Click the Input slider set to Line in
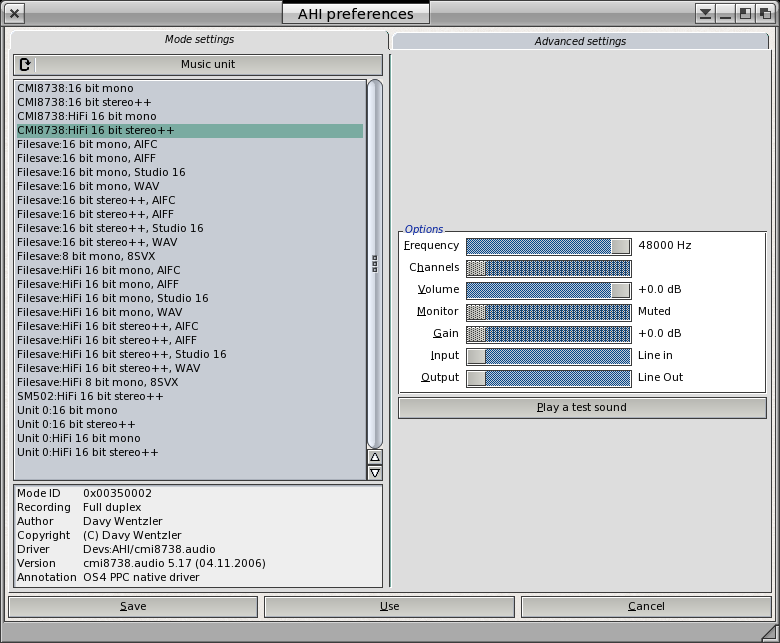This screenshot has height=643, width=780. 548,356
